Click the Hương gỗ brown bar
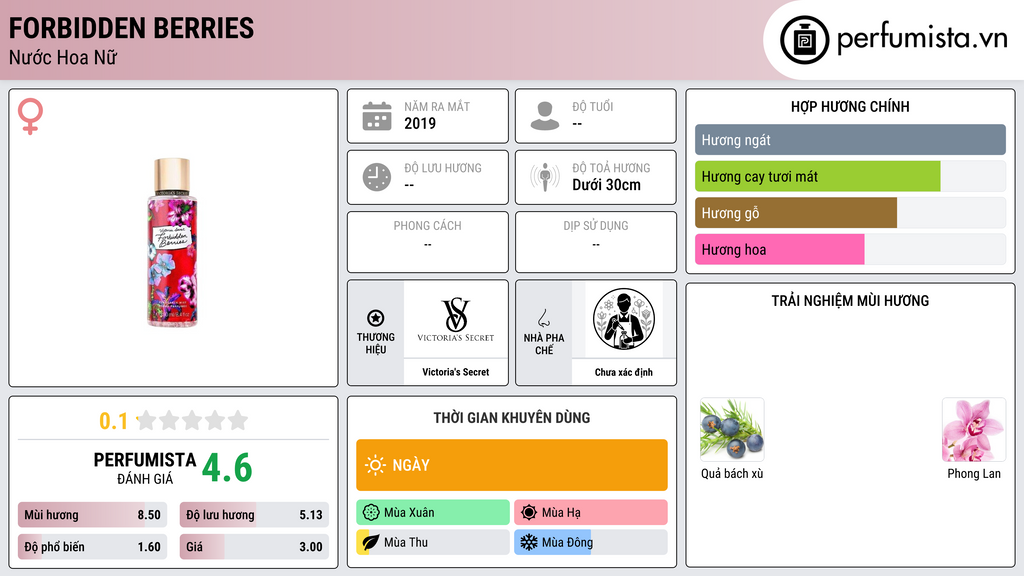The height and width of the screenshot is (576, 1024). click(x=796, y=213)
